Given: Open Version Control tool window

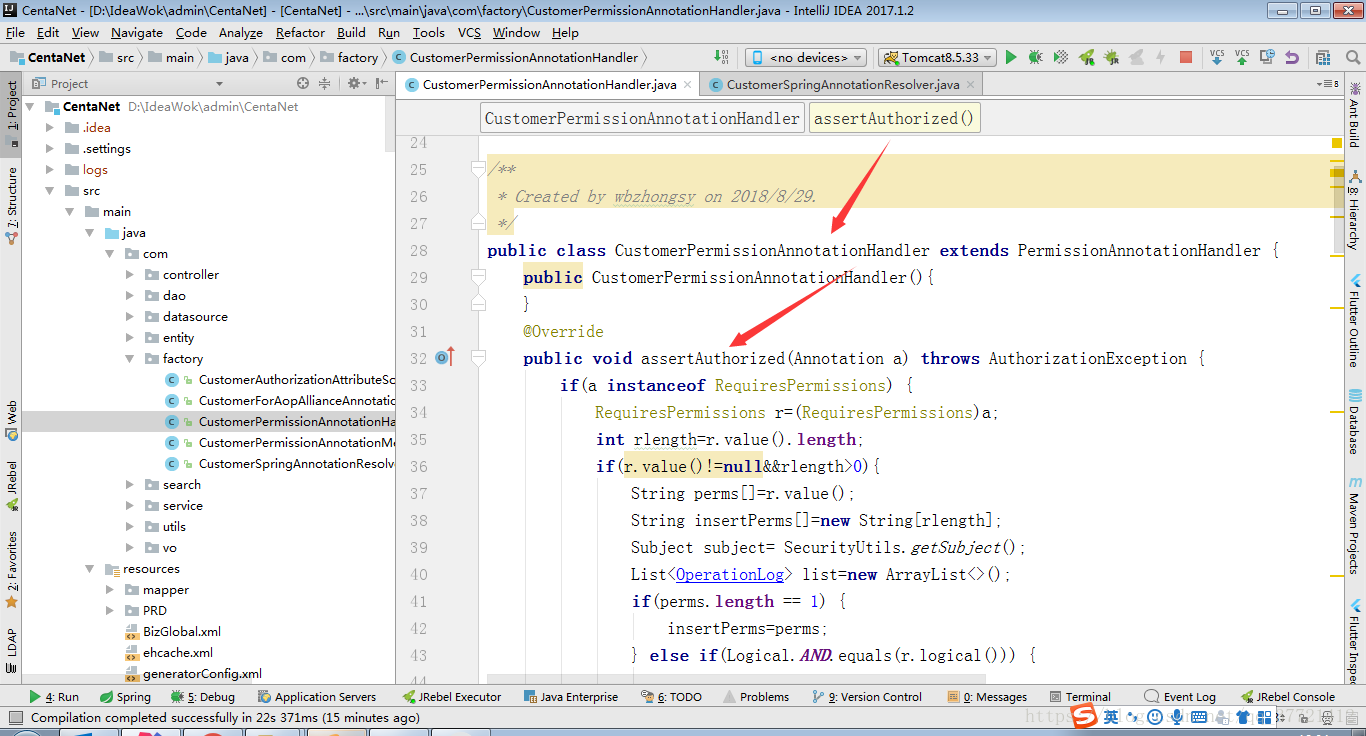Looking at the screenshot, I should point(867,697).
